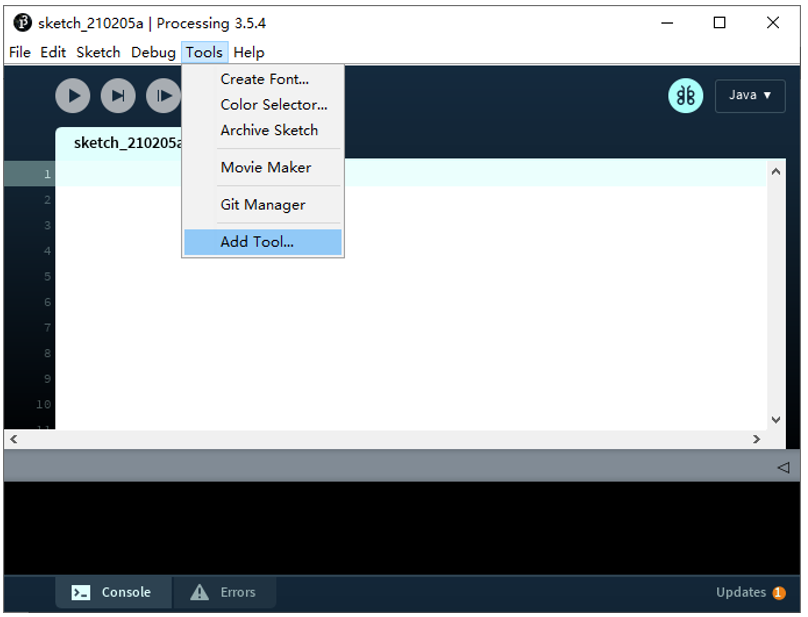
Task: Click the collapse triangle on console bar
Action: click(783, 468)
